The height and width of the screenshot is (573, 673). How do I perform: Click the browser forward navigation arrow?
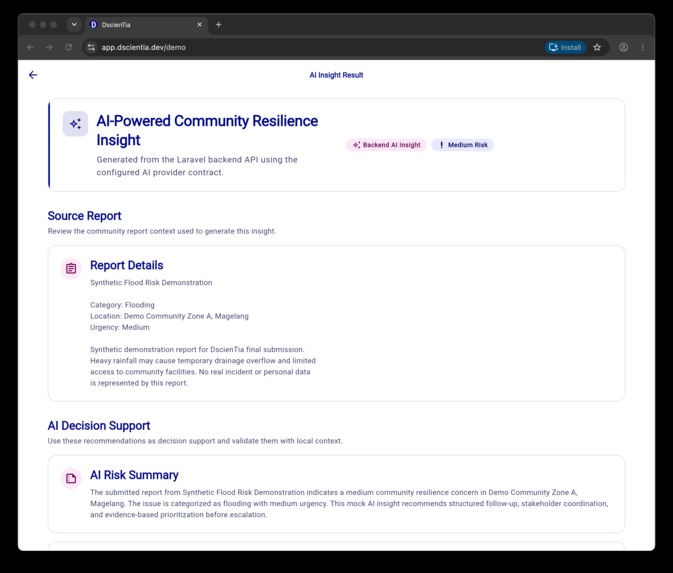pos(49,47)
